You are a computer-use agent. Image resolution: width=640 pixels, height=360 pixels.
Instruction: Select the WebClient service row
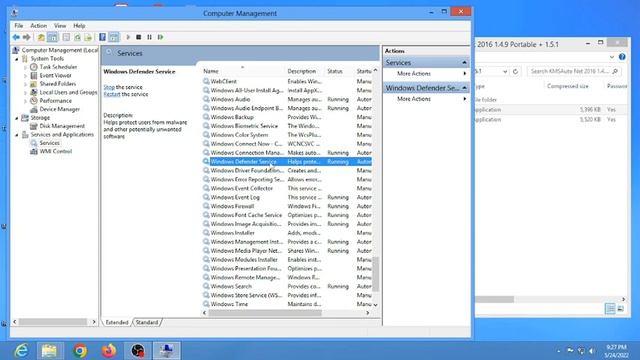pos(287,82)
